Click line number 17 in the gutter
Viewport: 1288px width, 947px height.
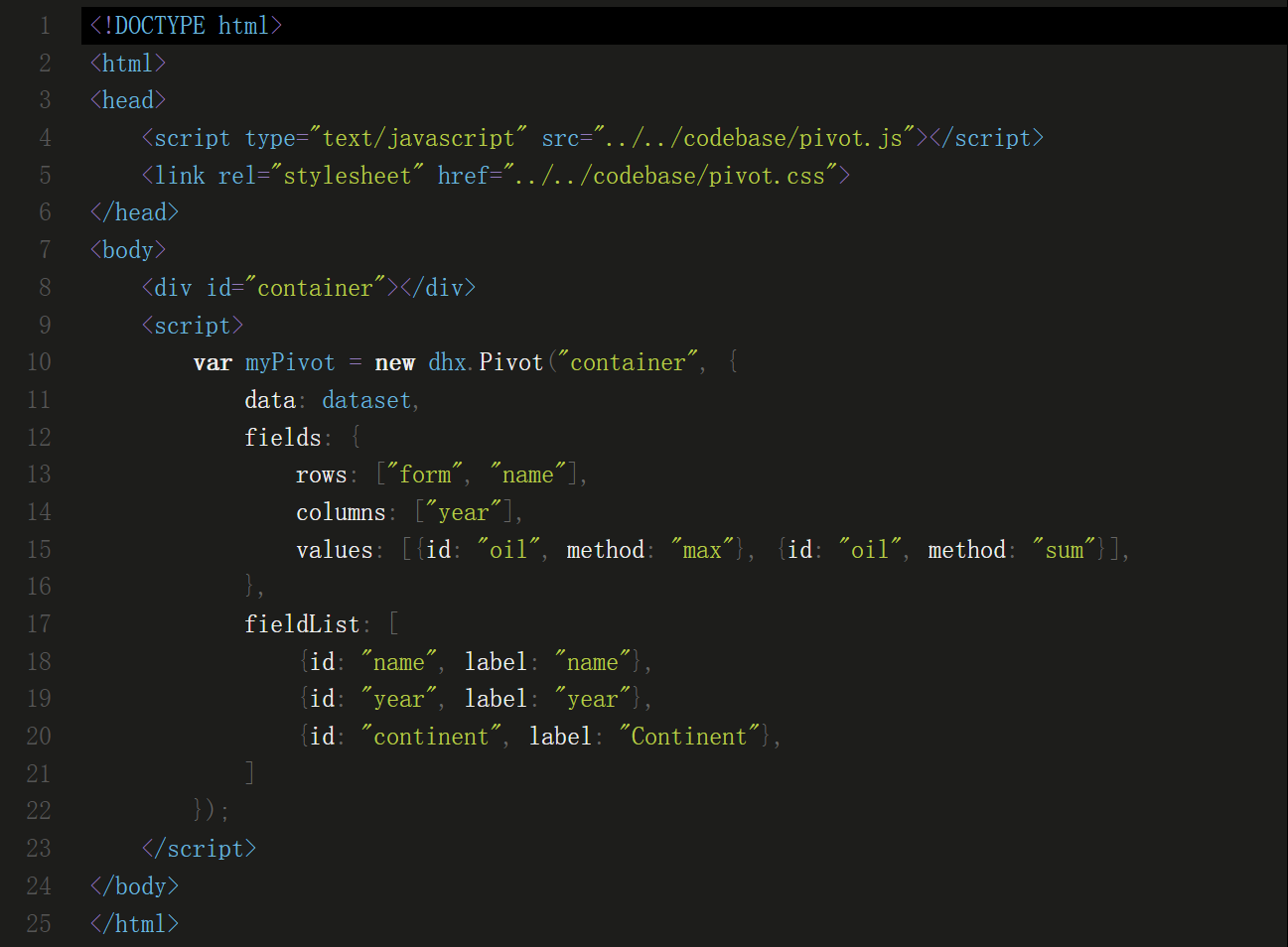pyautogui.click(x=39, y=624)
